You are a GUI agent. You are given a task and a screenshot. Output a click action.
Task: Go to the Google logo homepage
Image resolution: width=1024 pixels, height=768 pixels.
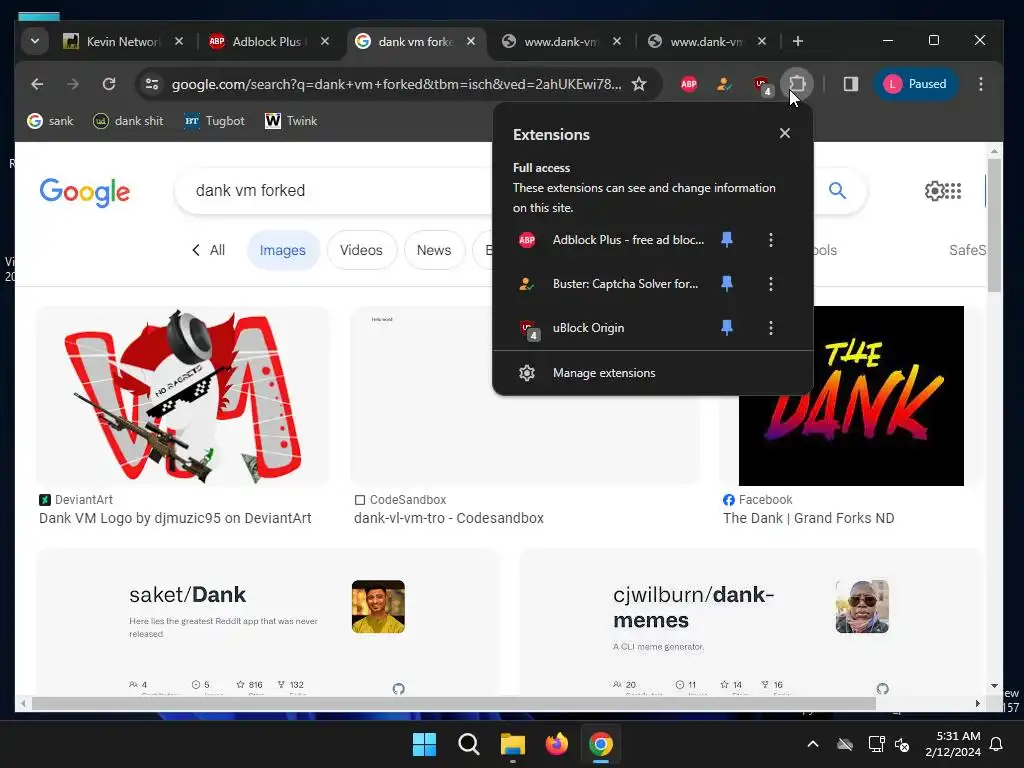coord(85,192)
